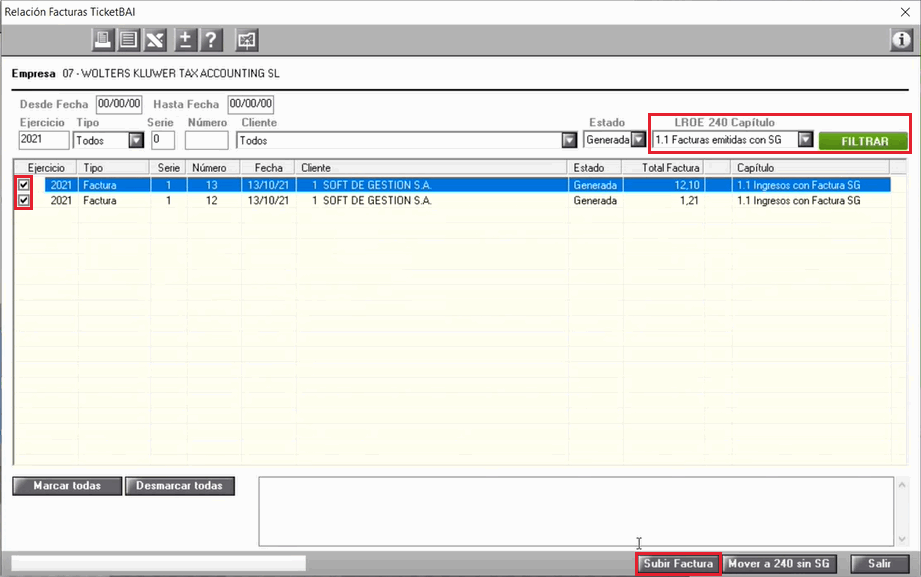Uncheck the checkbox for invoice number 12
The image size is (921, 577).
coord(23,200)
